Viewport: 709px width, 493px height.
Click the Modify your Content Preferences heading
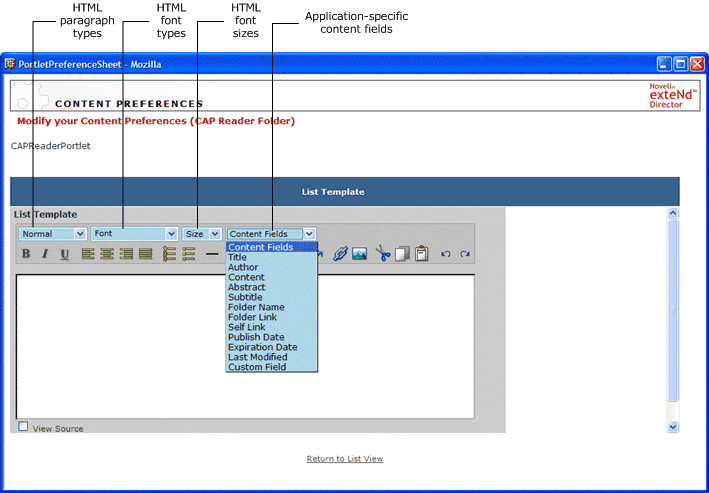156,121
